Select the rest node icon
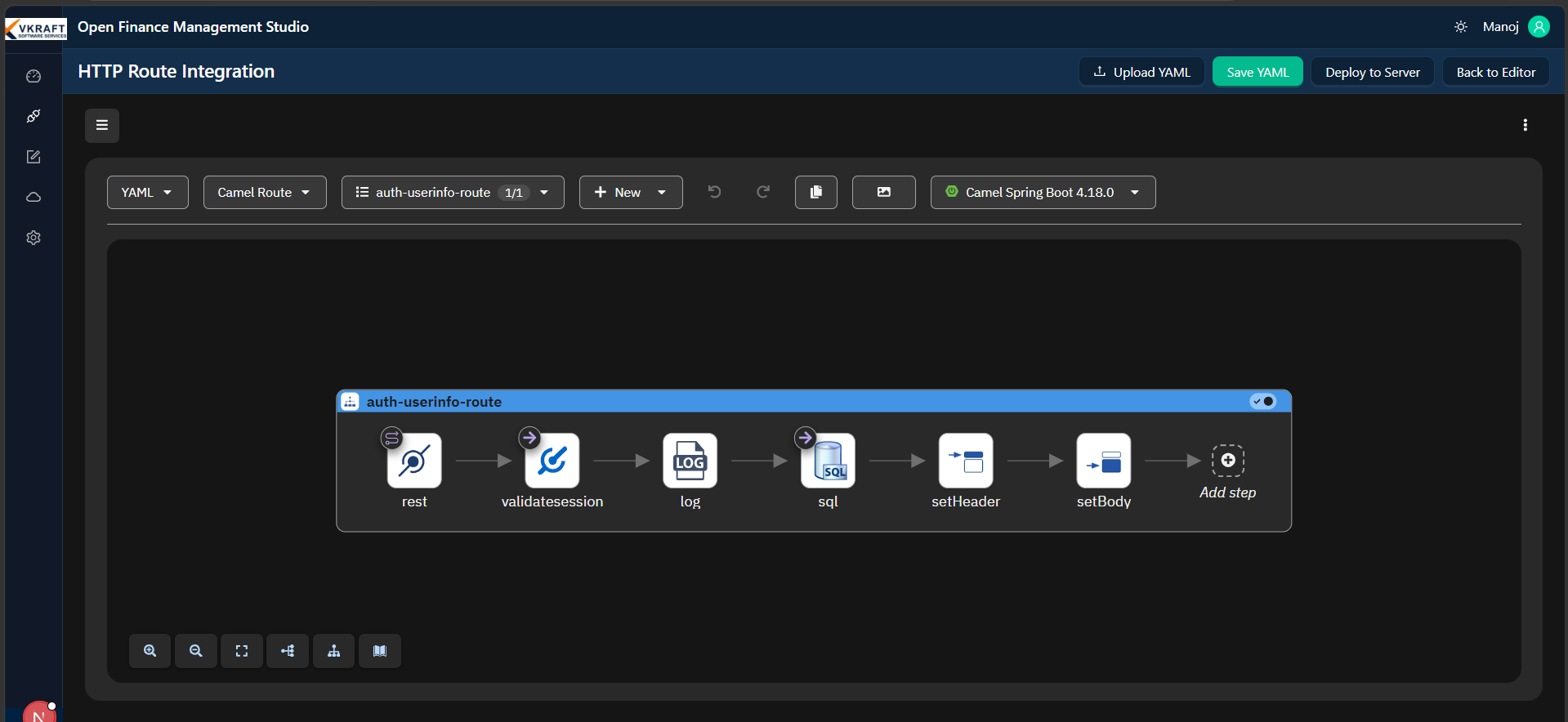 coord(414,461)
